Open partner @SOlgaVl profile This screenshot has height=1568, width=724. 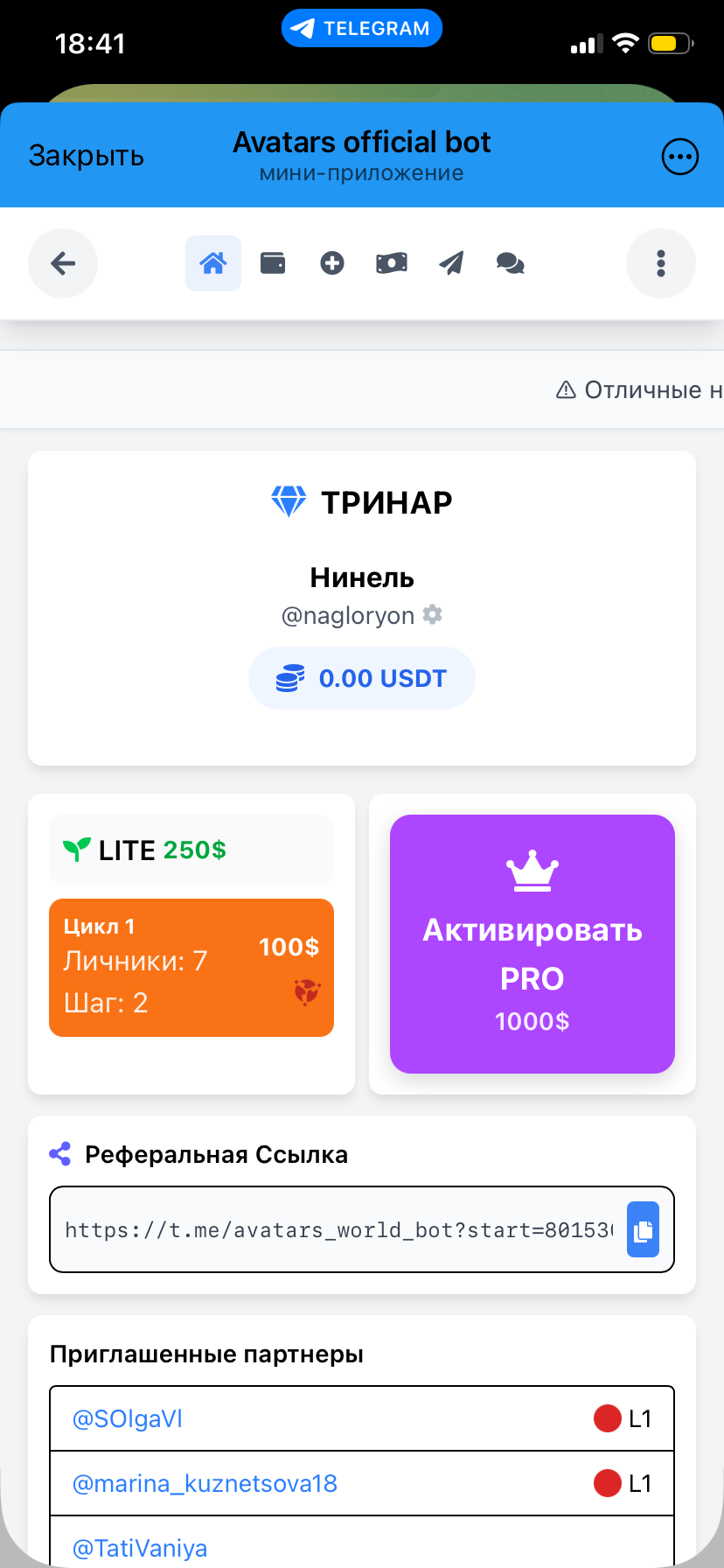coord(128,1418)
